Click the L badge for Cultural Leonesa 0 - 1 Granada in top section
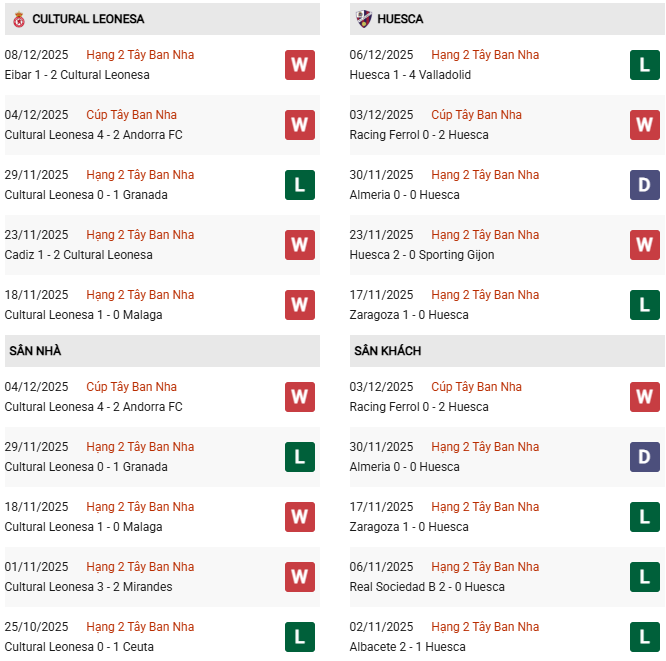 [299, 185]
